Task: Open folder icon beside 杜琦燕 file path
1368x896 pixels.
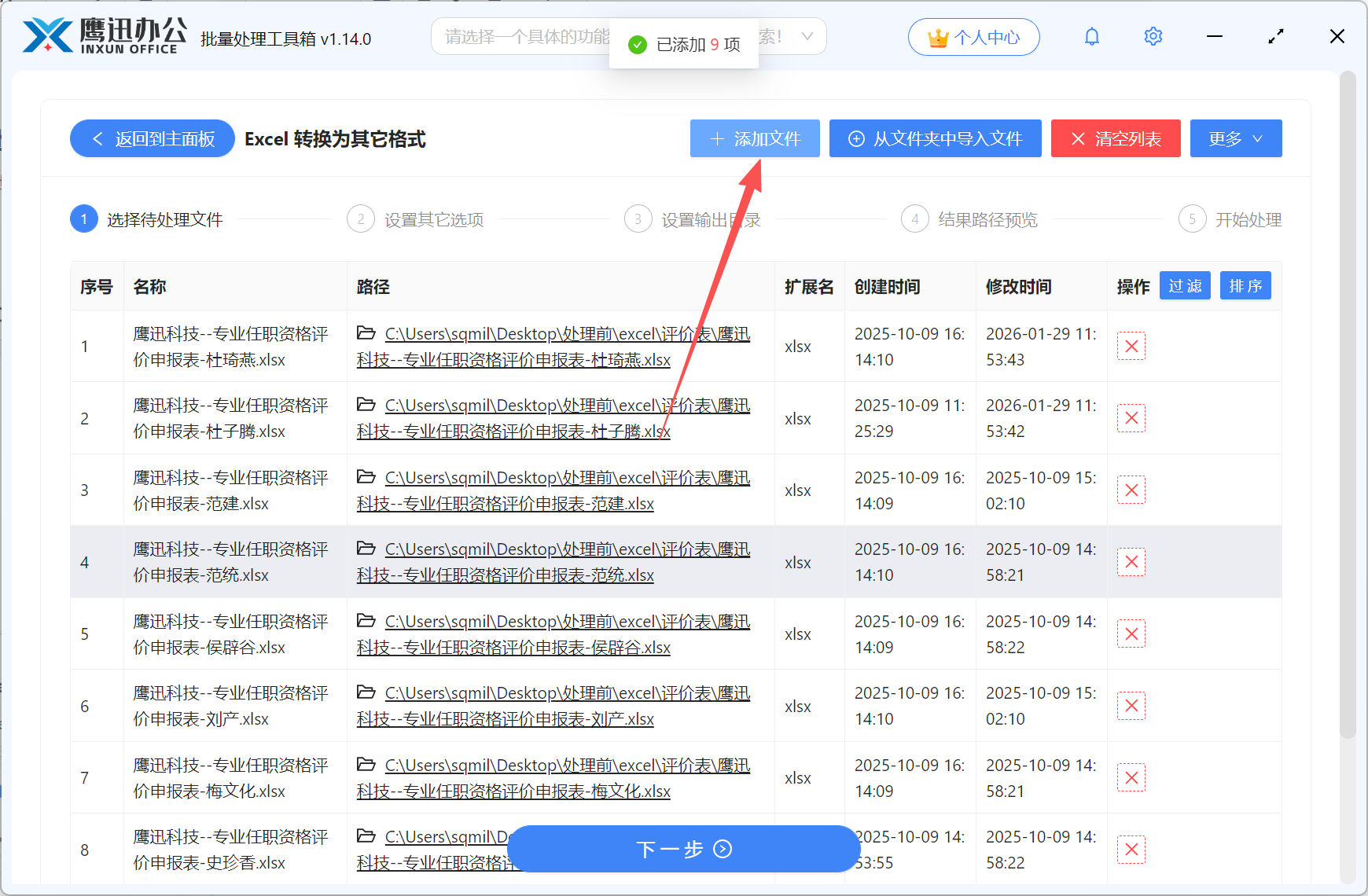Action: coord(366,333)
